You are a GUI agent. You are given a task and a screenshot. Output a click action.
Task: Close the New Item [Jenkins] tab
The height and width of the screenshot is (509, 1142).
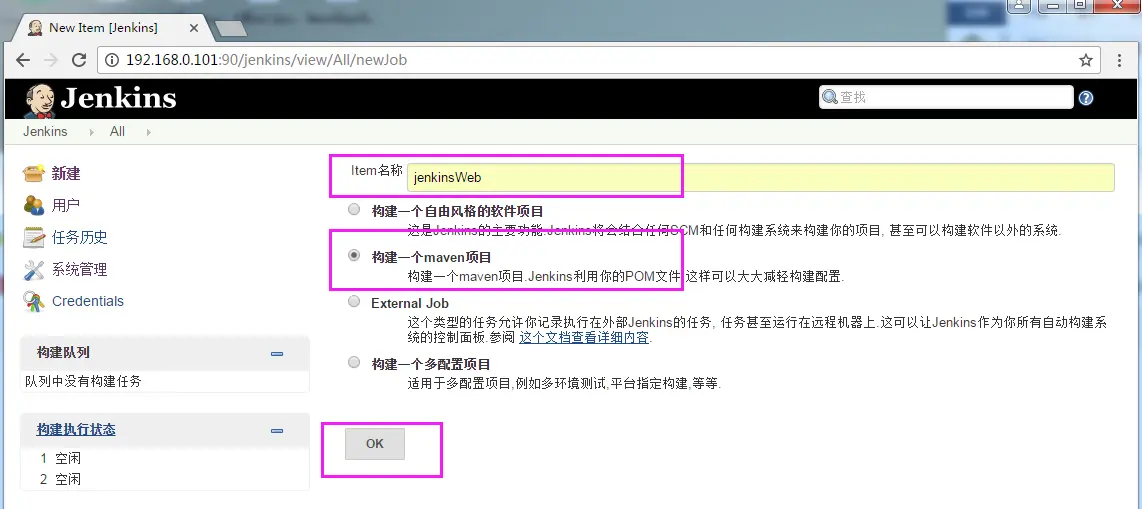click(x=194, y=28)
